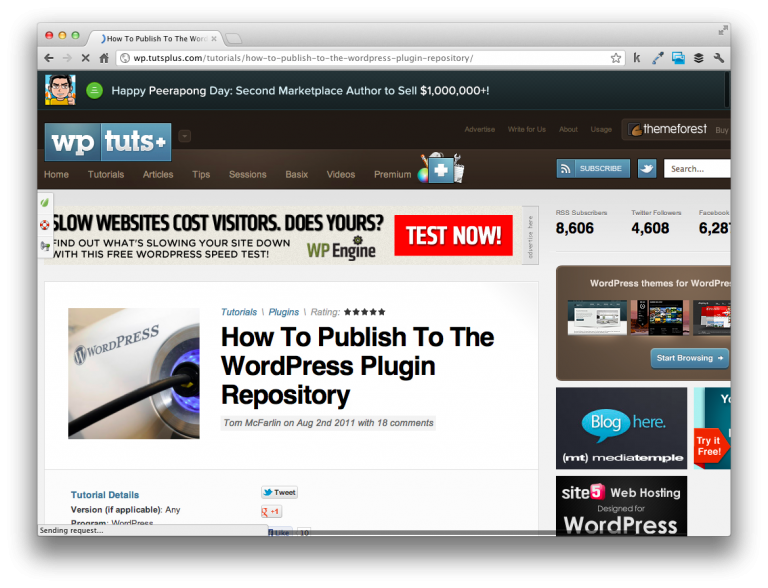Visit the themeforest header button
The height and width of the screenshot is (588, 768).
675,129
